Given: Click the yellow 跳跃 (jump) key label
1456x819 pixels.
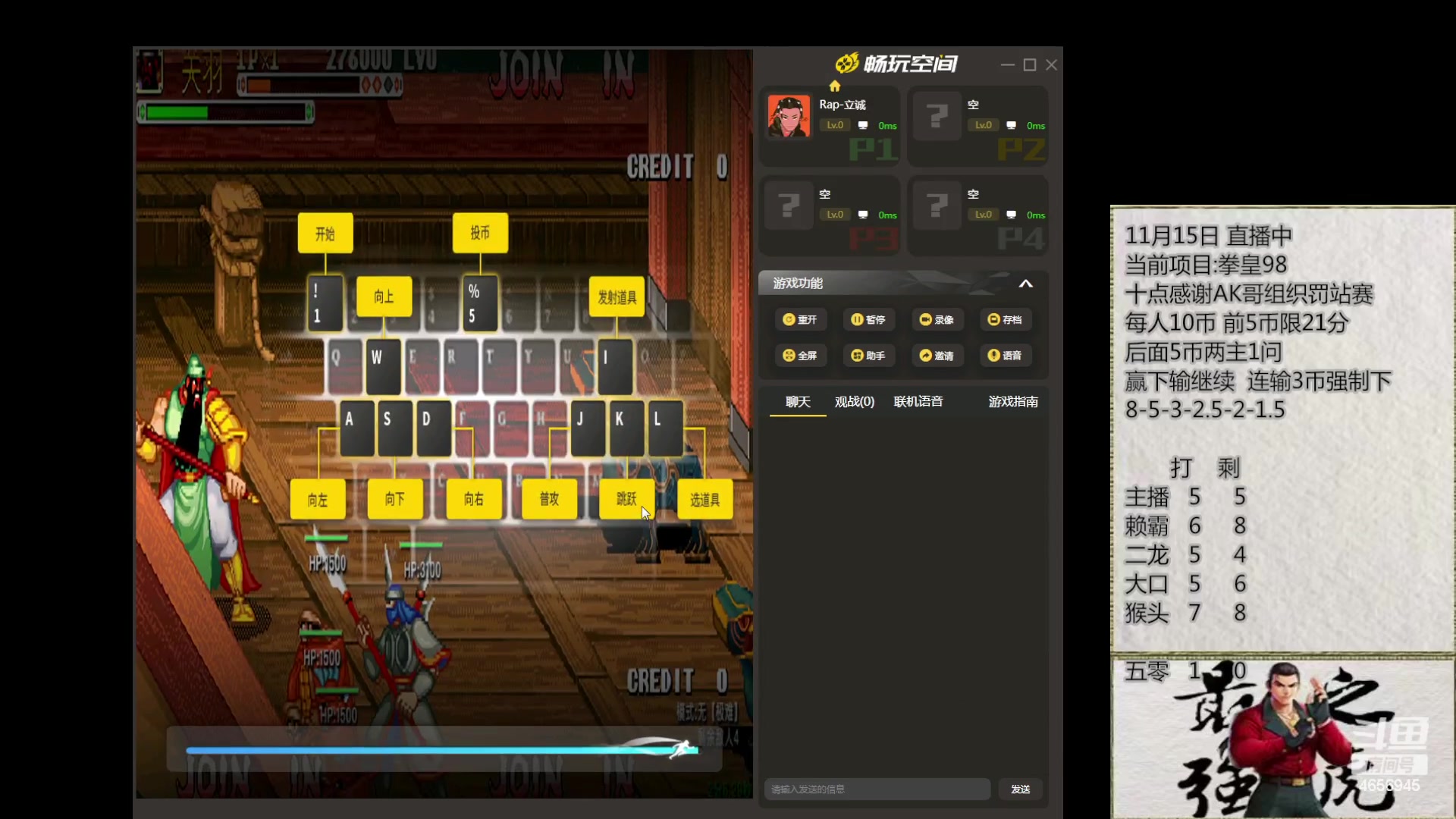Looking at the screenshot, I should pos(626,499).
